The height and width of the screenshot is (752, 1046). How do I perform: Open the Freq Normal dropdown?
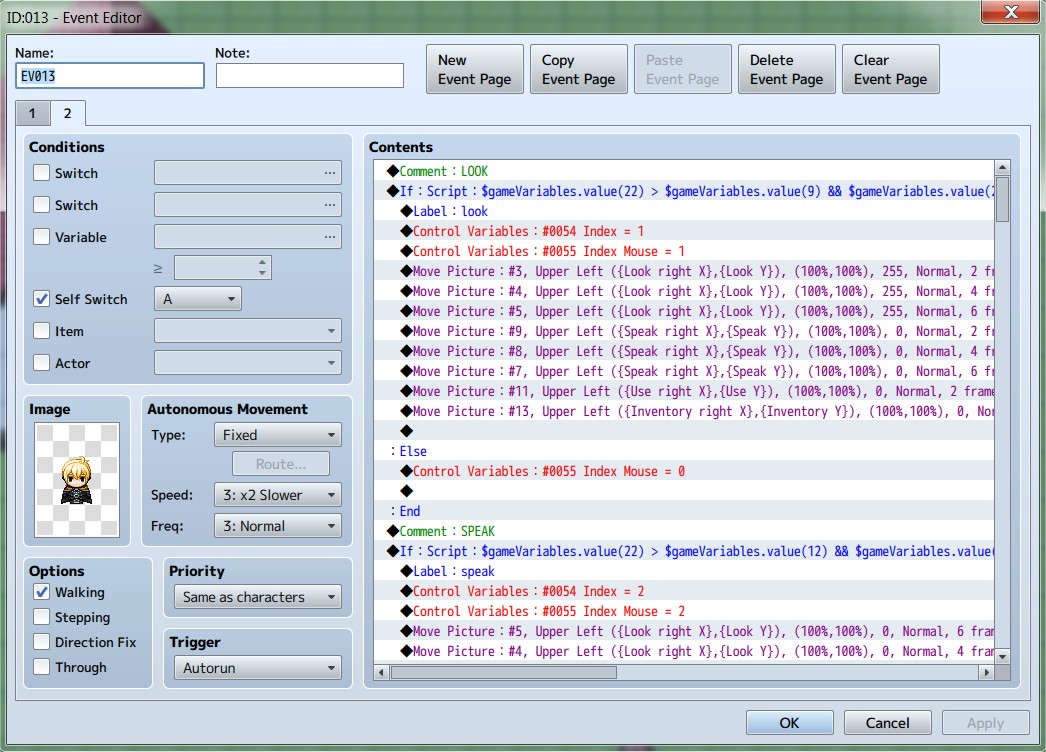[278, 526]
